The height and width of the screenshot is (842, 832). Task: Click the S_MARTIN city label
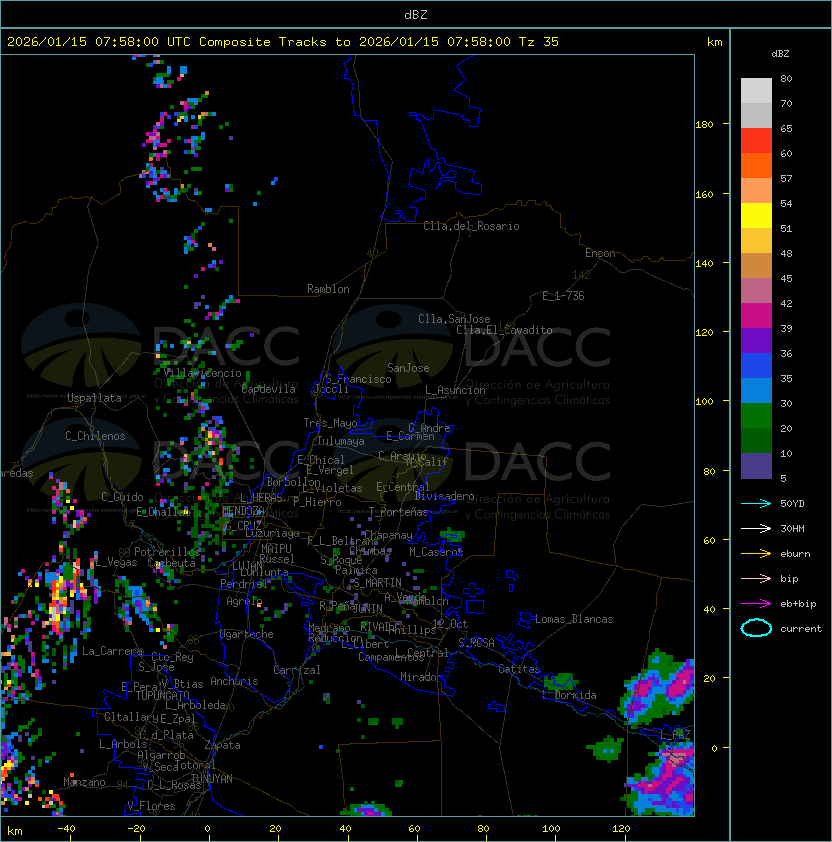point(377,582)
